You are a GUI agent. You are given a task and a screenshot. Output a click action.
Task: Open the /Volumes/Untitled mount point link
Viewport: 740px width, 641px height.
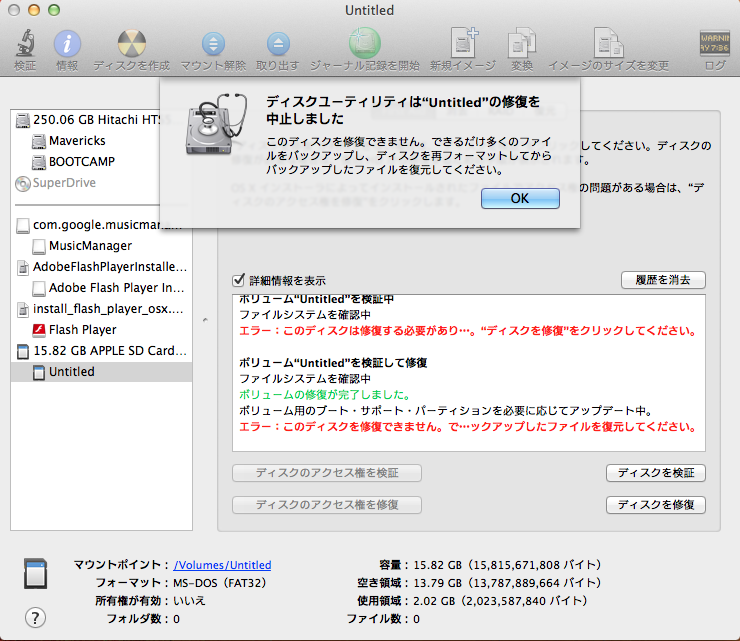coord(222,565)
